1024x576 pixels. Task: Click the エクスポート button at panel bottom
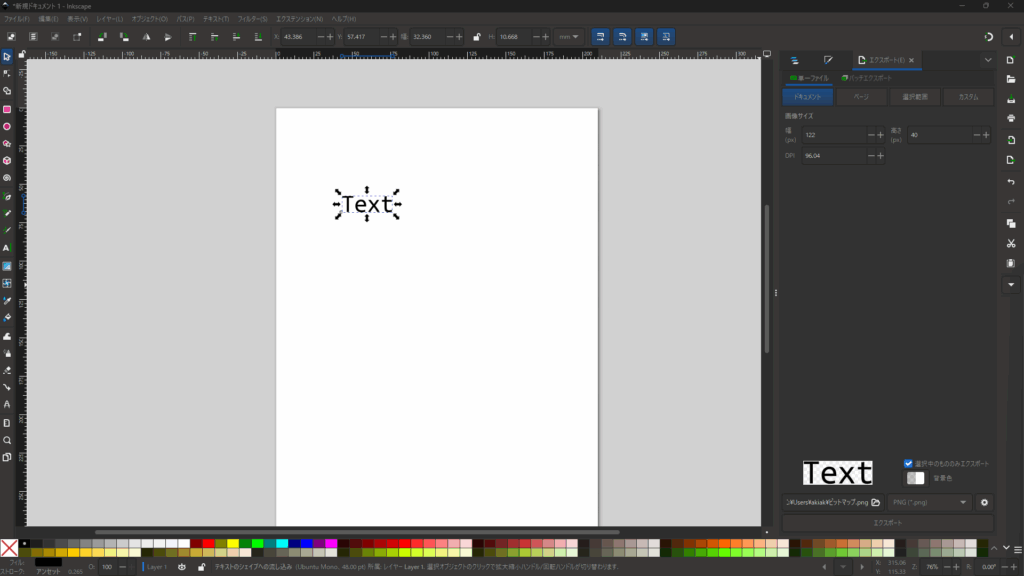pyautogui.click(x=888, y=523)
